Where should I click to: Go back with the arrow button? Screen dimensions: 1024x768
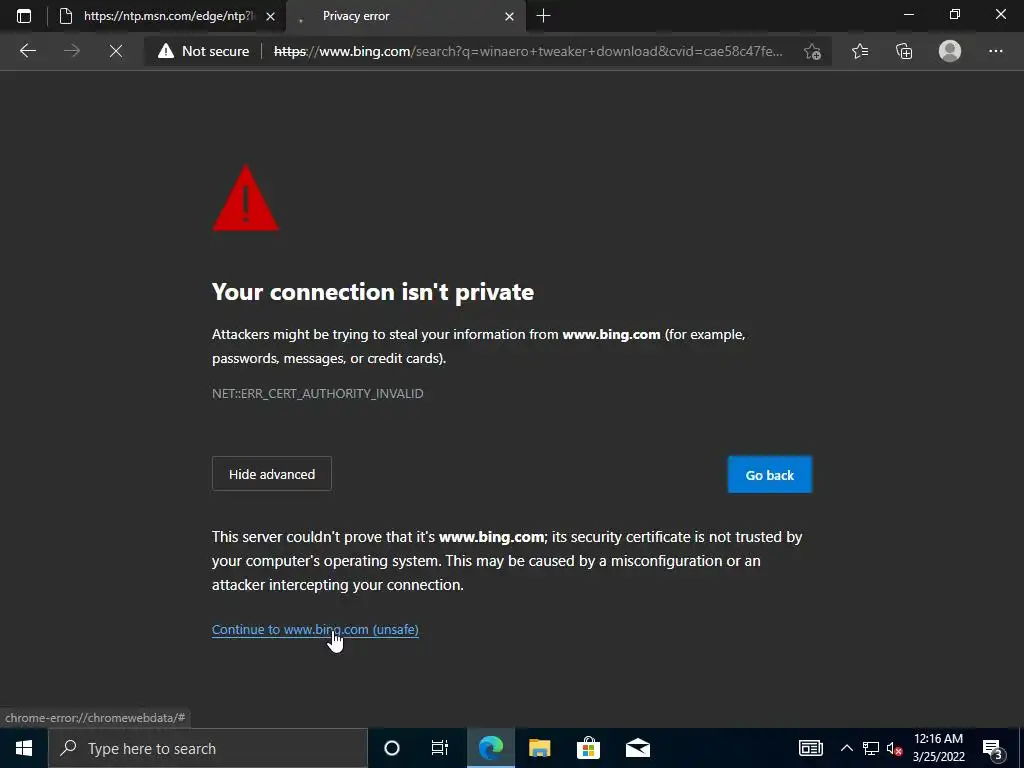point(27,51)
